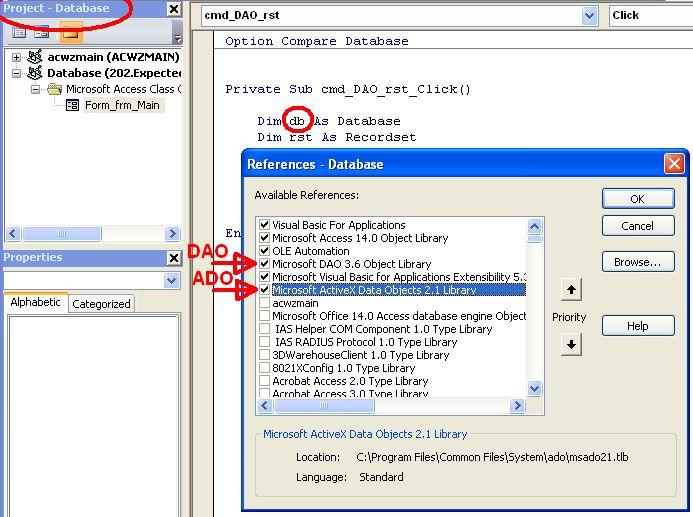693x517 pixels.
Task: Click Dim rst As Recordset line
Action: (x=337, y=137)
